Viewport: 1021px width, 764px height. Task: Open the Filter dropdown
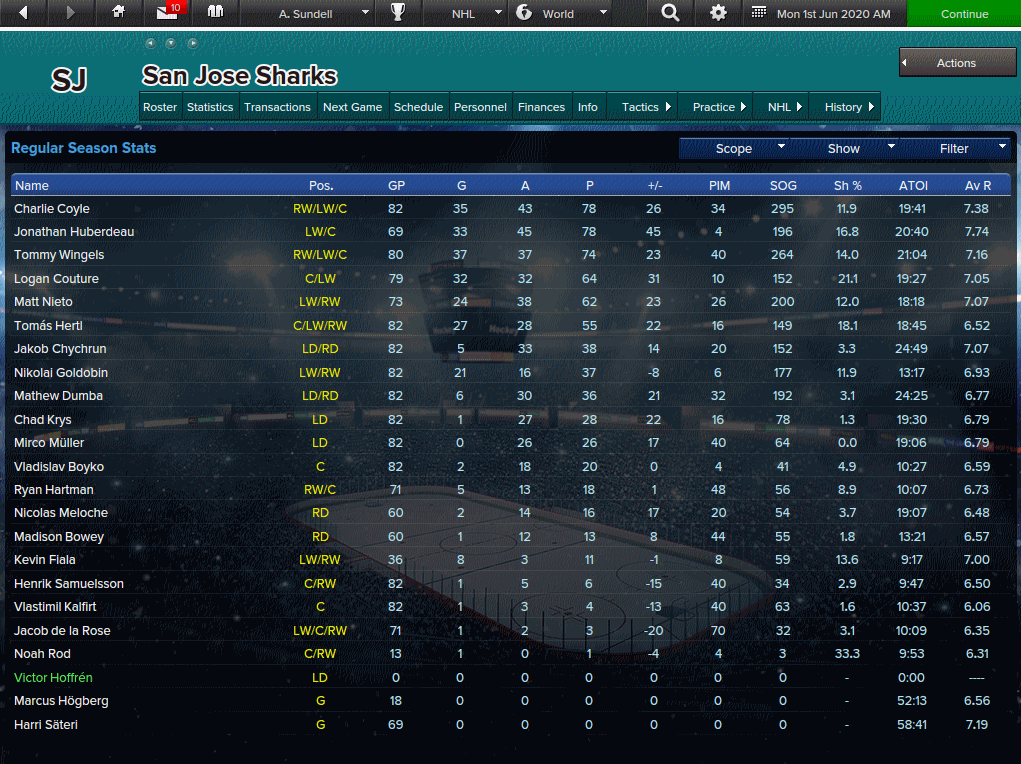(954, 149)
